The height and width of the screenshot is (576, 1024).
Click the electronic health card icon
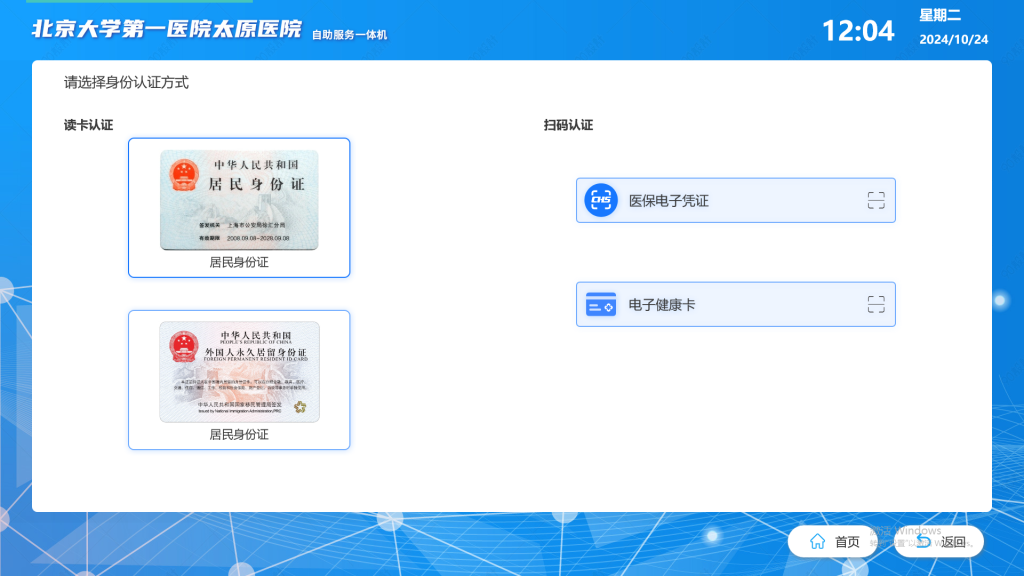[601, 304]
